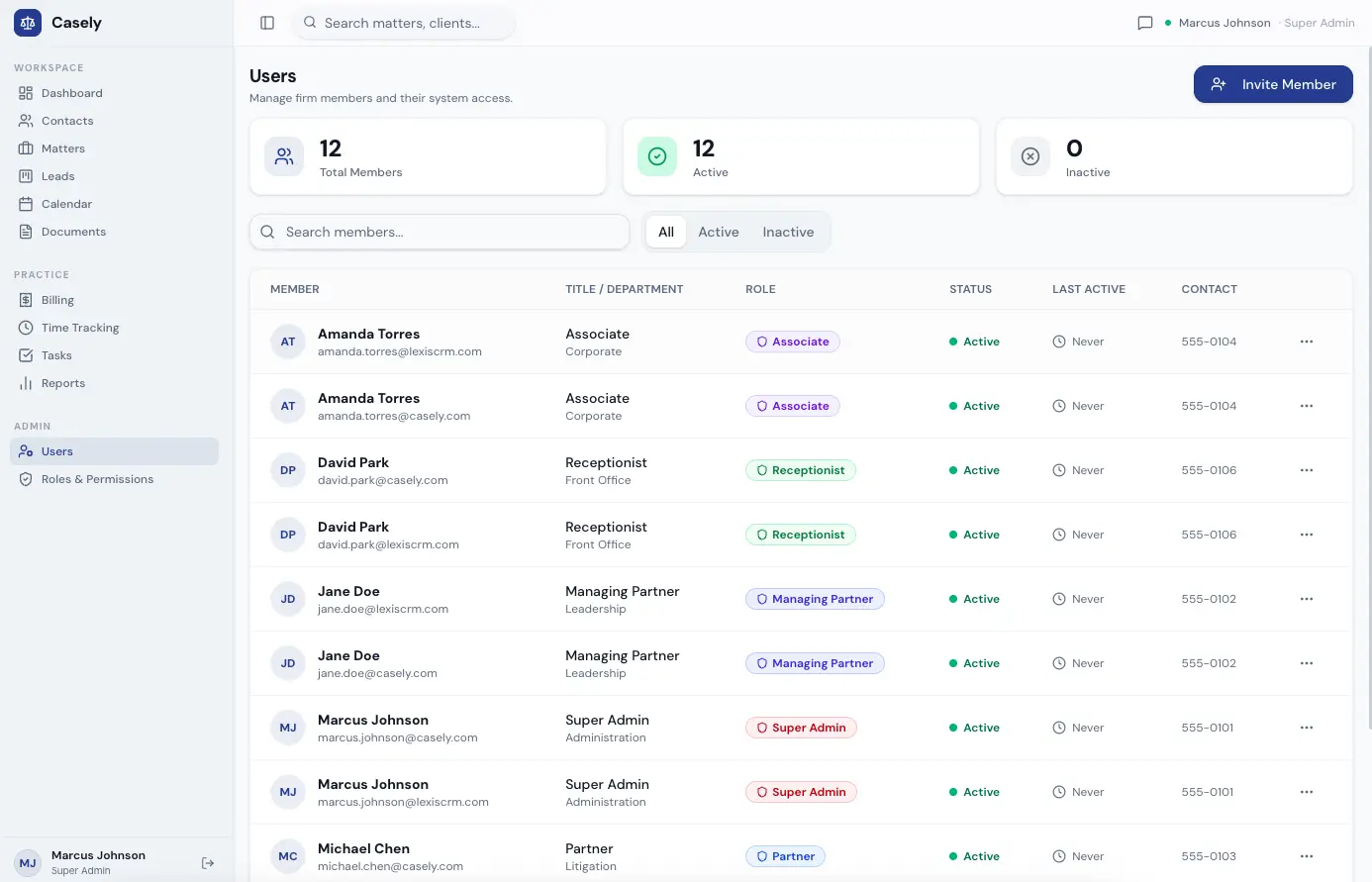
Task: Click the TITLE / DEPARTMENT column header
Action: coord(625,289)
